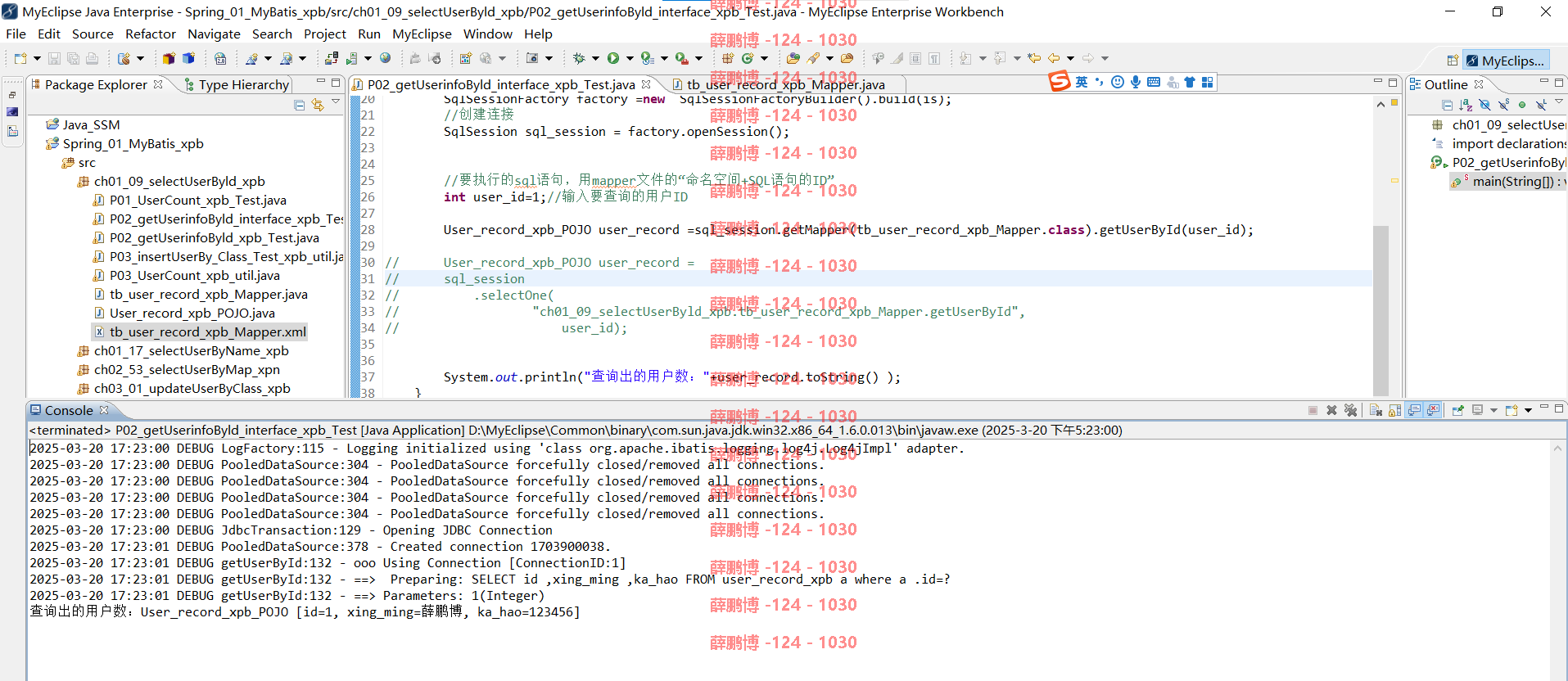Toggle Scroll Lock in Console
The image size is (1568, 681).
1394,410
